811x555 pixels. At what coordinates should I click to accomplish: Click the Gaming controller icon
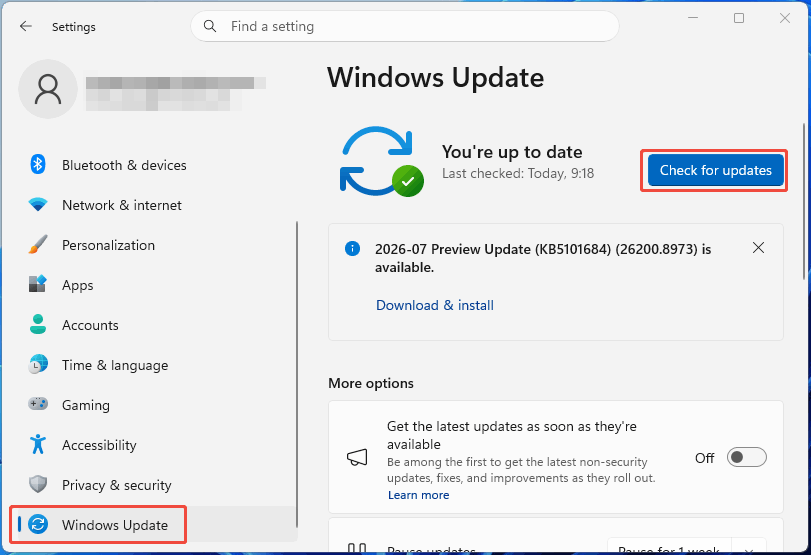coord(38,404)
